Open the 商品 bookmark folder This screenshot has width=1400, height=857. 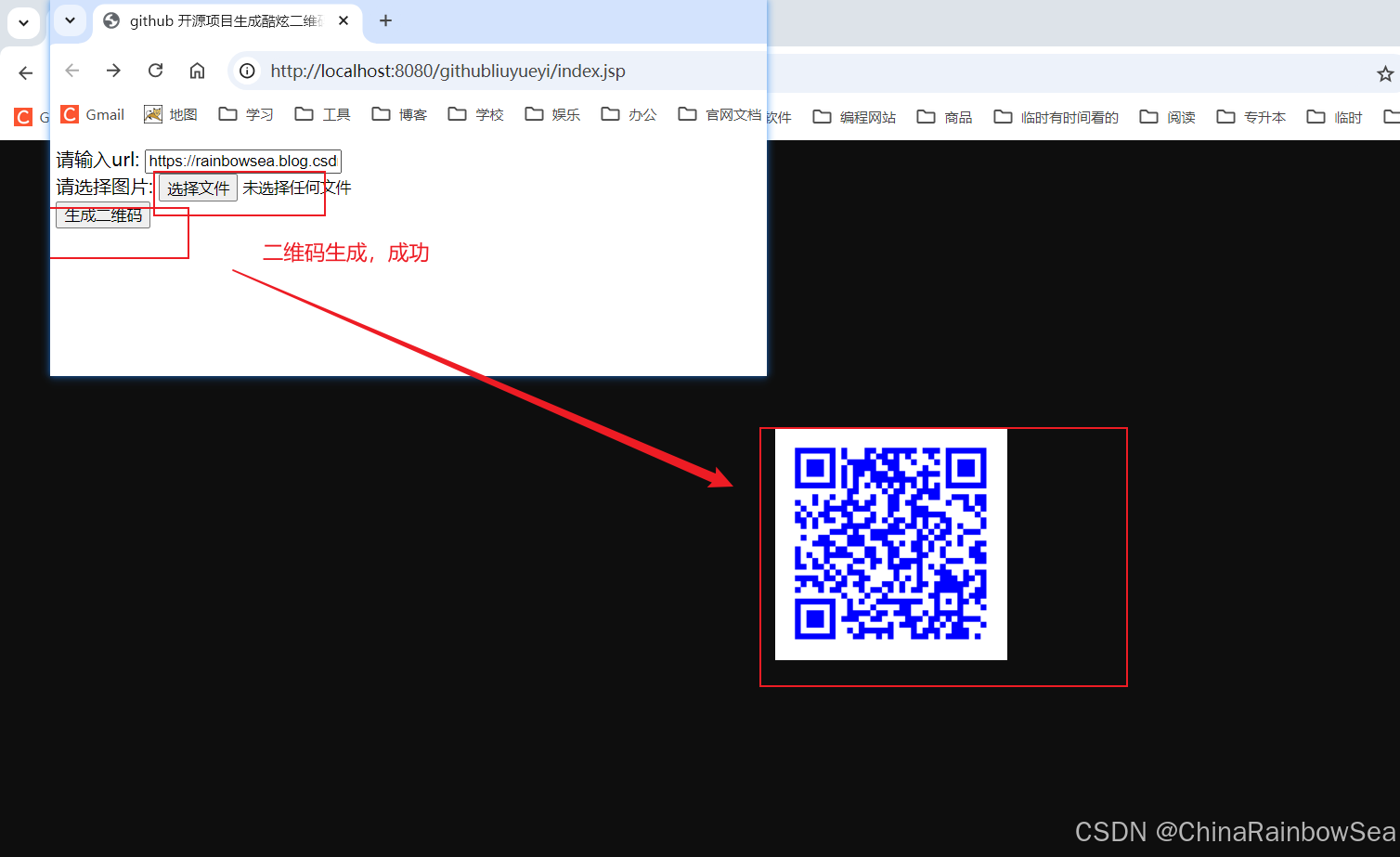click(944, 117)
